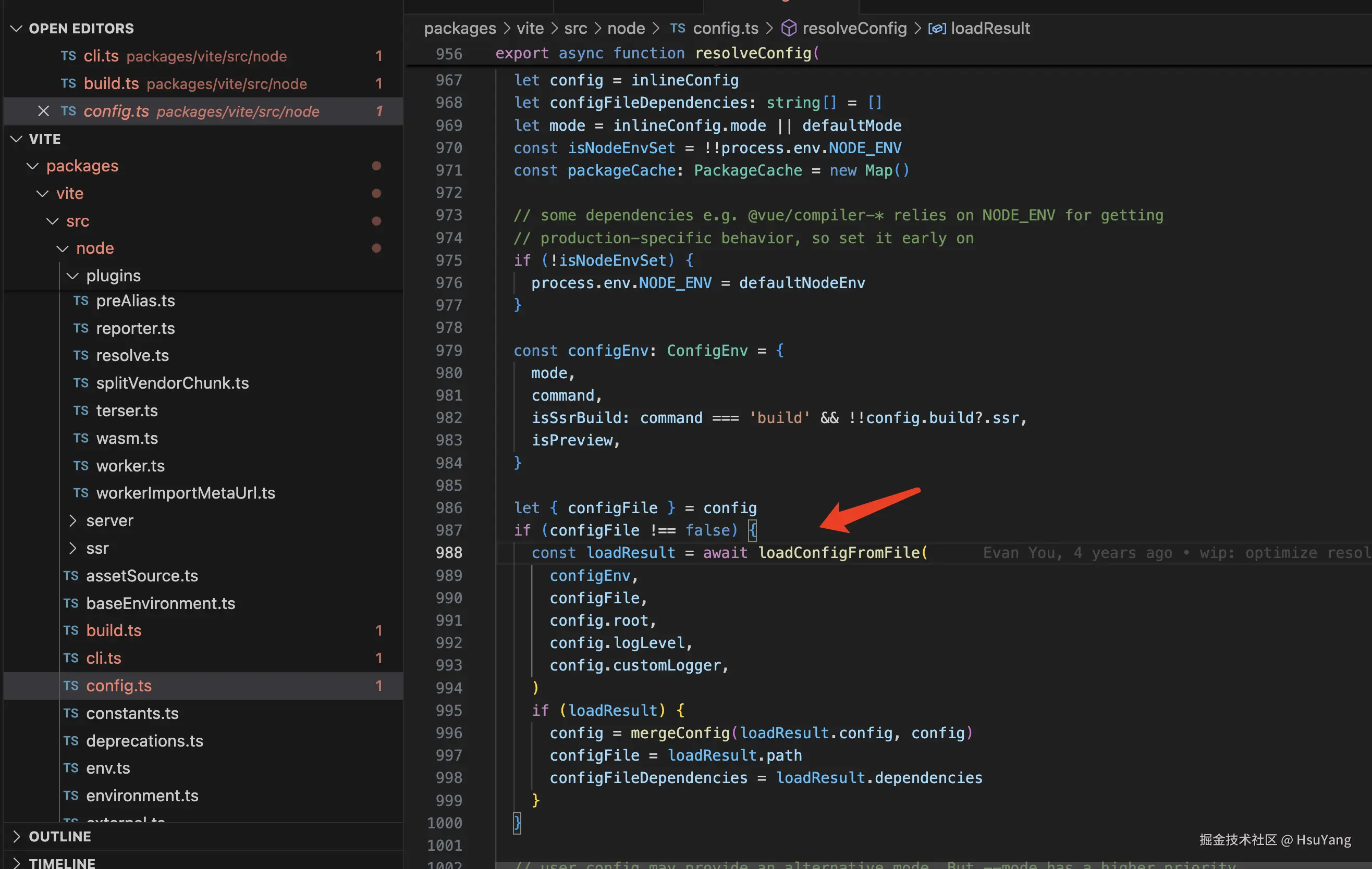Click config.ts TS icon in breadcrumb
The image size is (1372, 869).
pos(678,28)
